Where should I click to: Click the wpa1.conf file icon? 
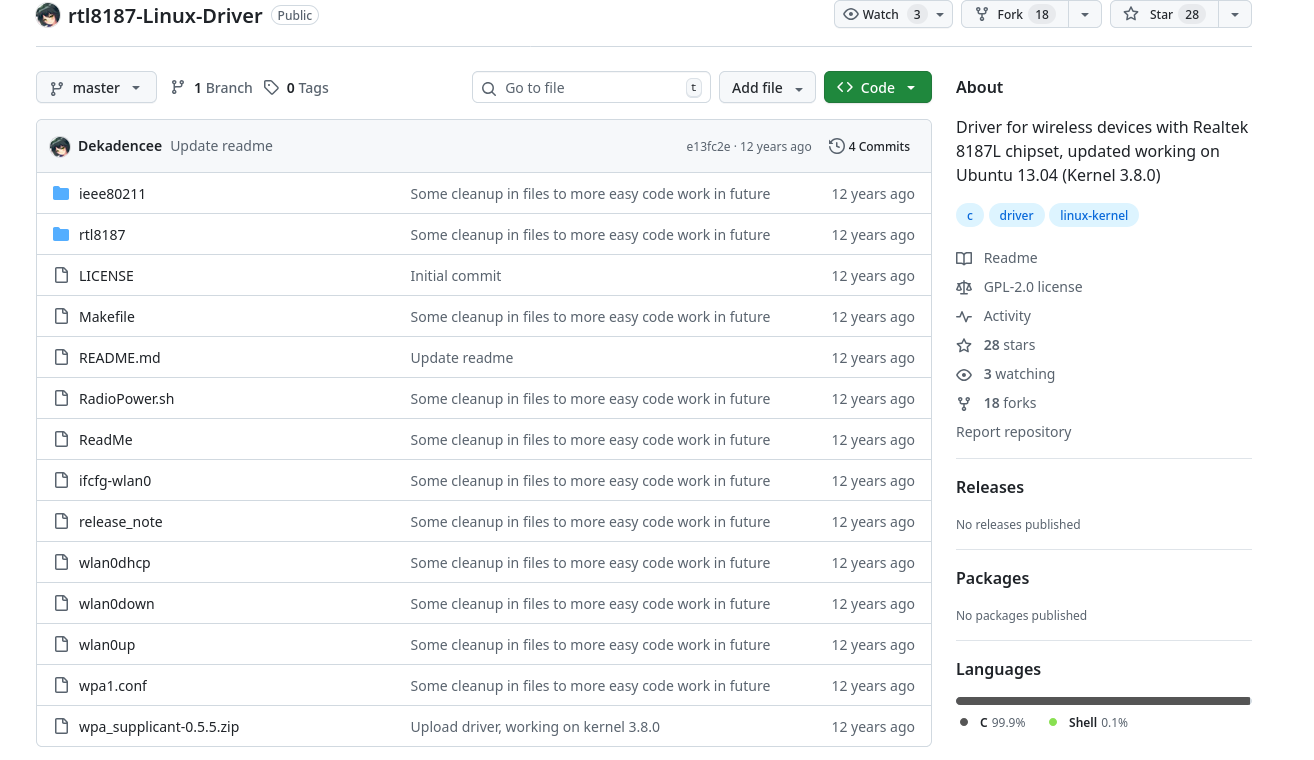[61, 686]
